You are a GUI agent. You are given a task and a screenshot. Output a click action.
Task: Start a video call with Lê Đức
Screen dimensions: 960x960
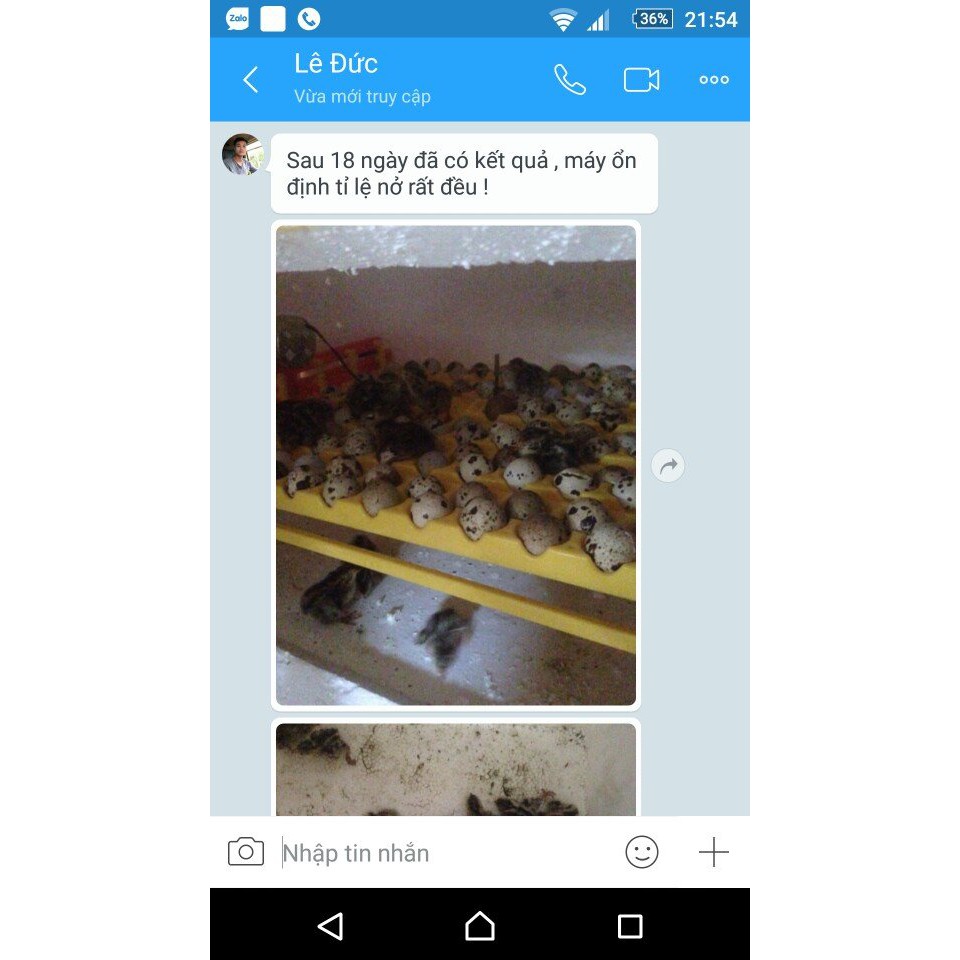click(x=641, y=80)
